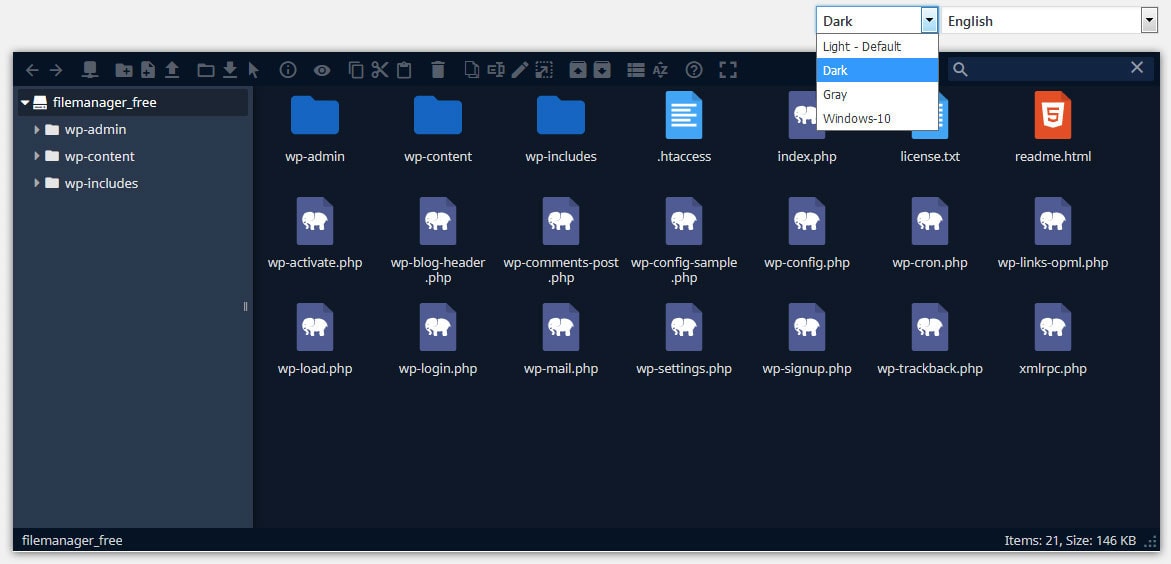Screen dimensions: 1171x564
Task: Click the sidebar resize handle
Action: coord(246,307)
